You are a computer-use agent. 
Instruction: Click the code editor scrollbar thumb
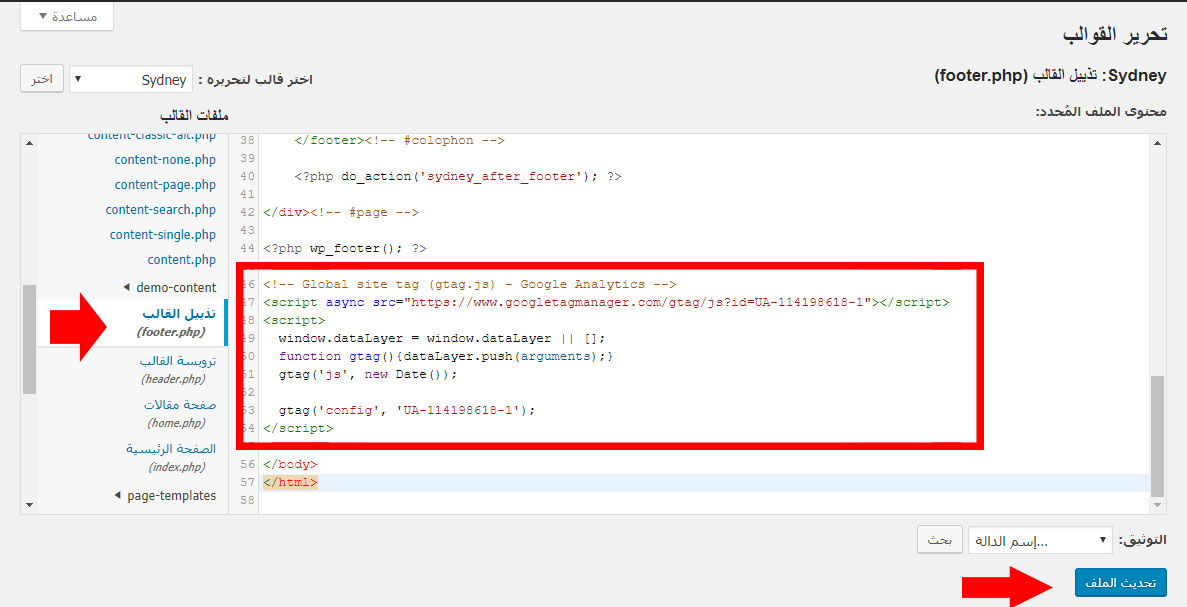[1157, 436]
